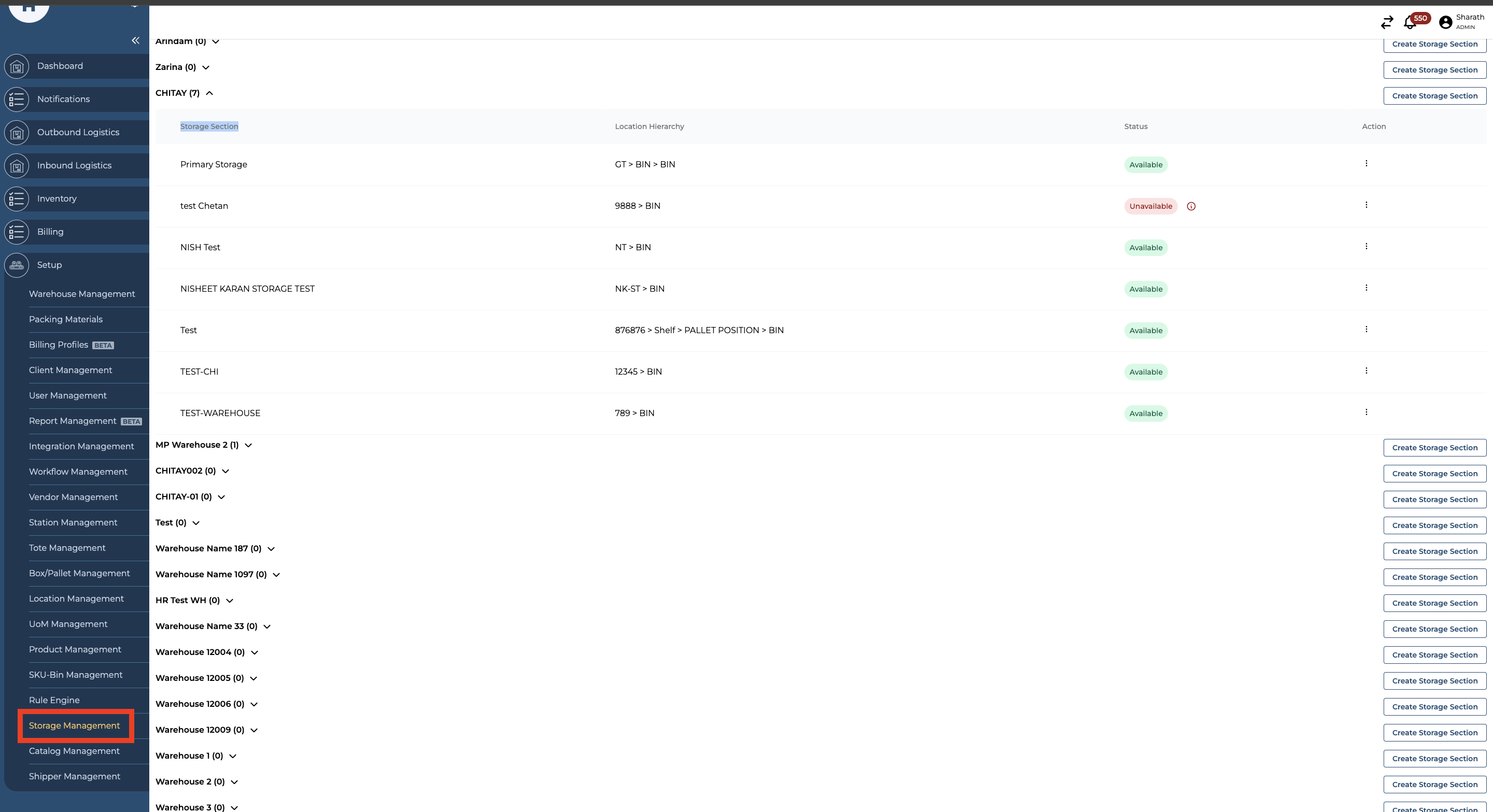Click Create Storage Section for CHITAY002
Viewport: 1493px width, 812px height.
pos(1434,474)
